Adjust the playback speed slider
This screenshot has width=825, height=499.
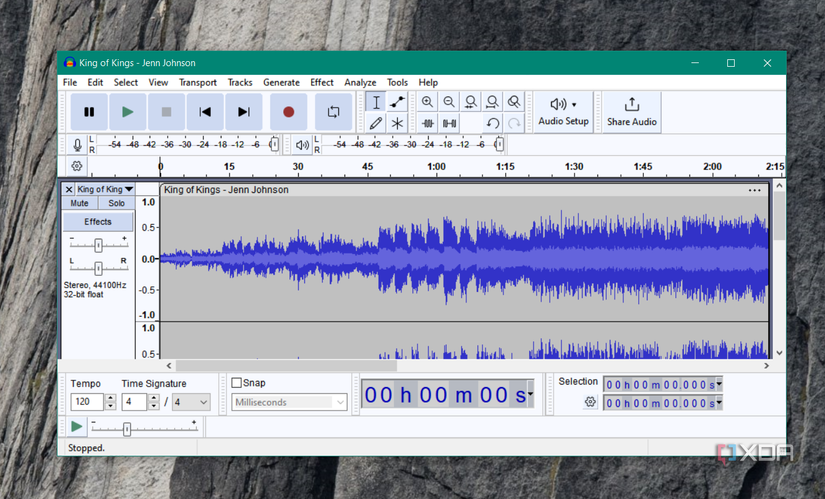click(127, 429)
